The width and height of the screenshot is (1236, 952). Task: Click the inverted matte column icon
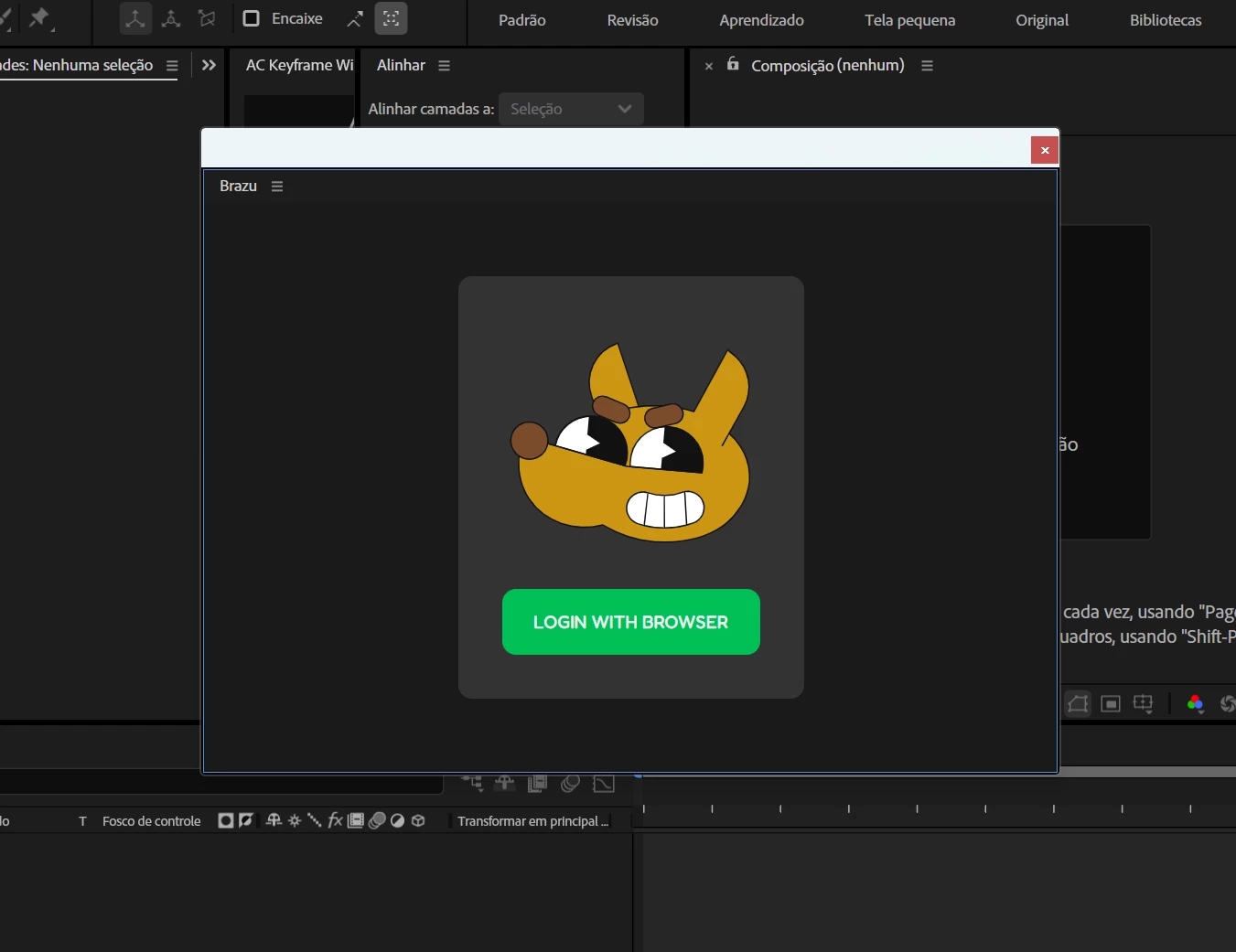tap(245, 820)
